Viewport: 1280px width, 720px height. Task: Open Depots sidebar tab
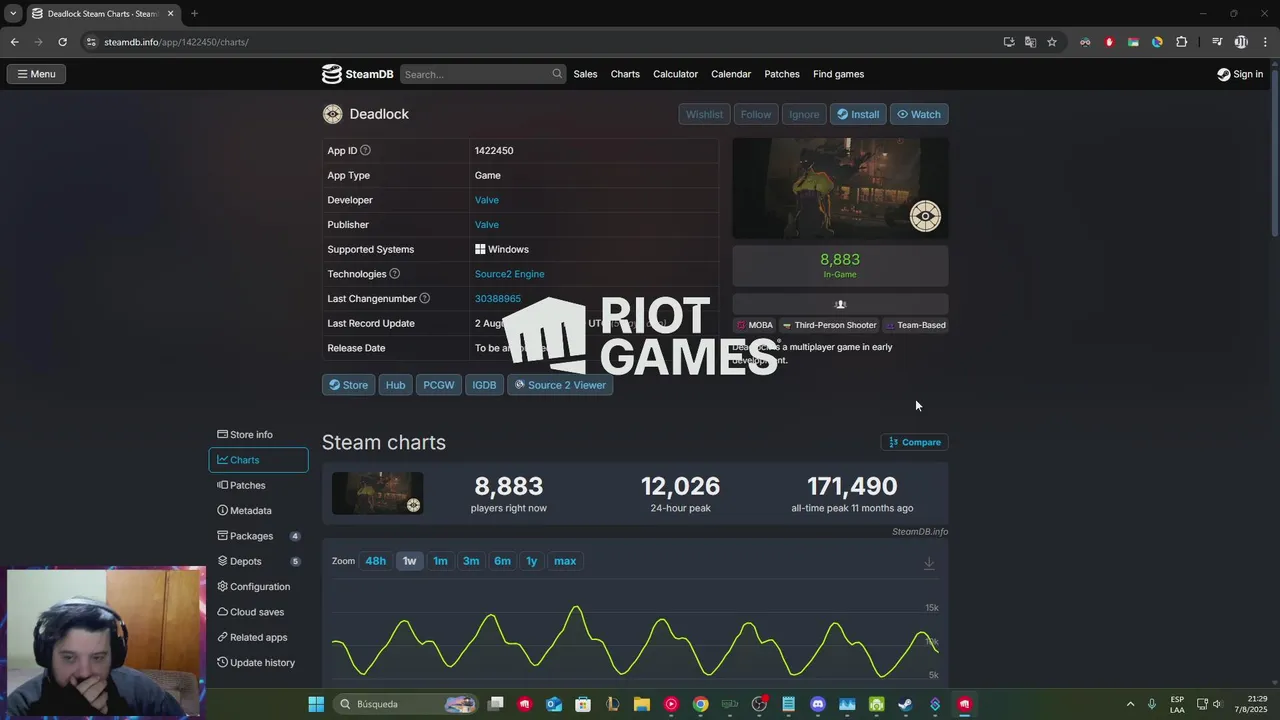[x=258, y=562]
